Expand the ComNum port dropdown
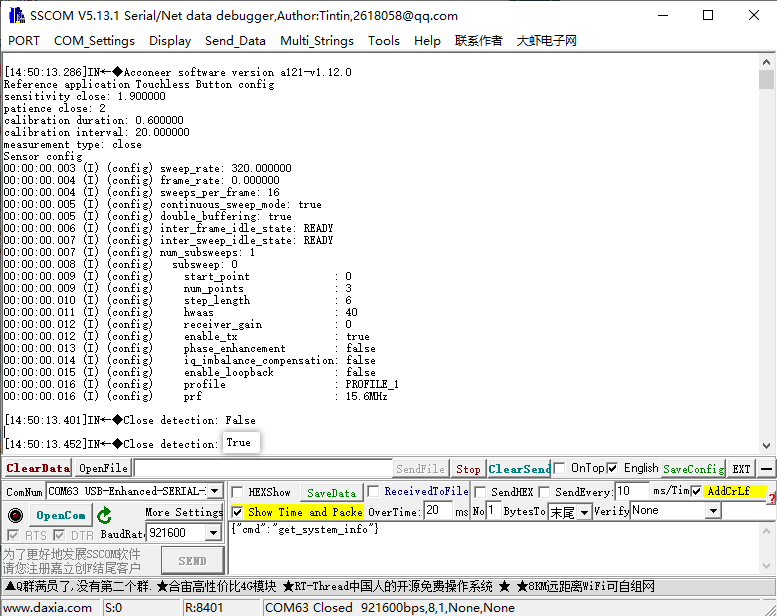Image resolution: width=777 pixels, height=616 pixels. (x=215, y=491)
